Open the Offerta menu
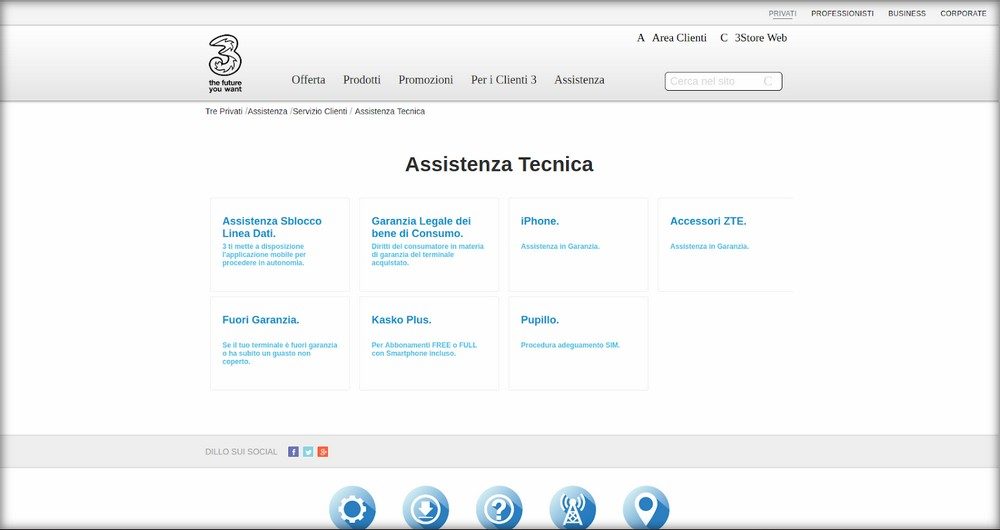1000x530 pixels. pos(308,80)
